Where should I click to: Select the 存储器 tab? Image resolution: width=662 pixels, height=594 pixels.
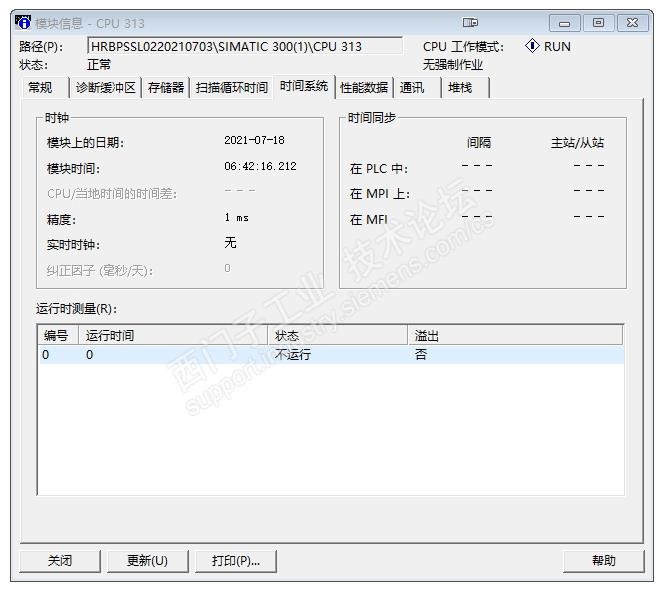click(x=166, y=87)
